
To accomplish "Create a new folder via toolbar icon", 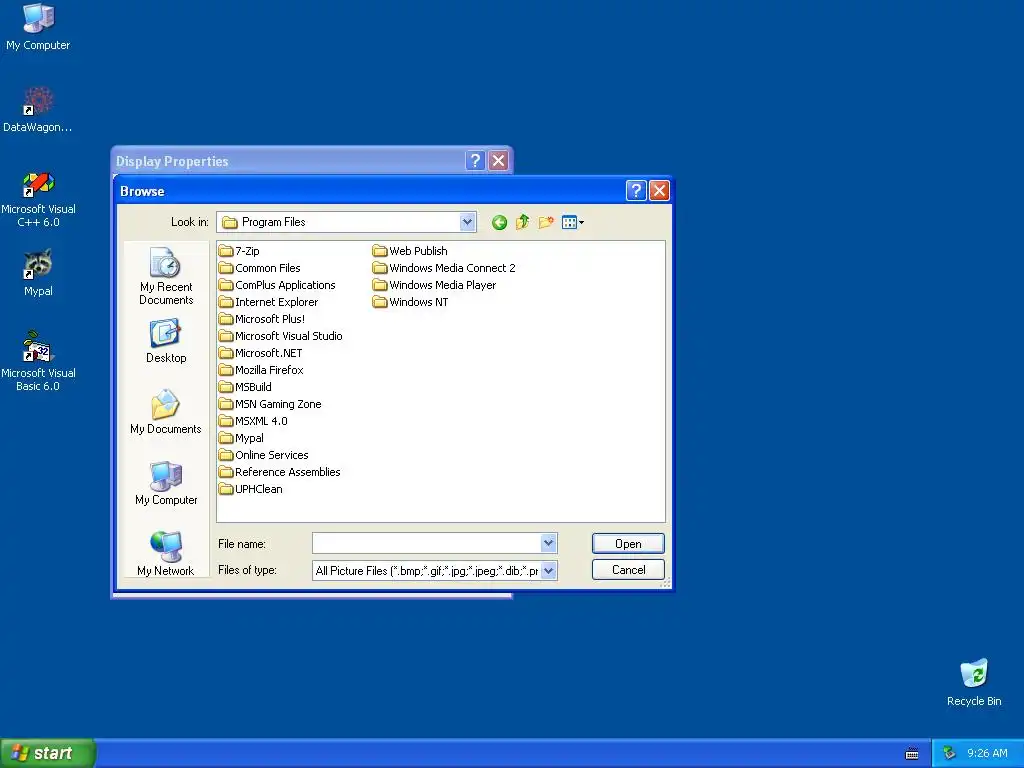I will (546, 223).
